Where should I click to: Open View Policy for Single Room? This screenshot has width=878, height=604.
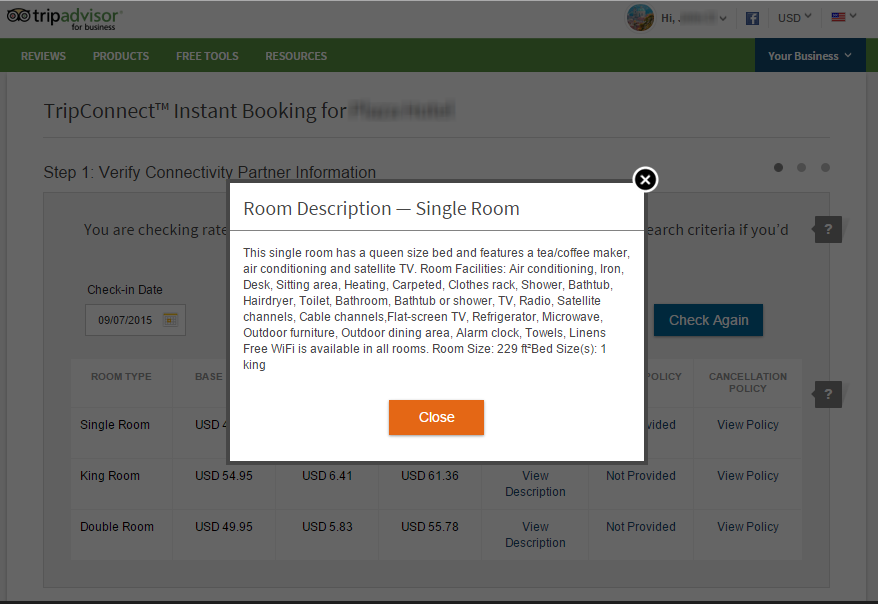pos(748,425)
